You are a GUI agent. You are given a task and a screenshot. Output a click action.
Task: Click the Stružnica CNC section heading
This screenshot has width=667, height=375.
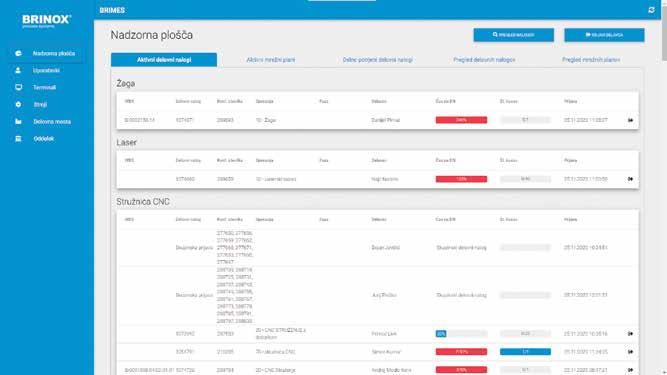coord(143,202)
